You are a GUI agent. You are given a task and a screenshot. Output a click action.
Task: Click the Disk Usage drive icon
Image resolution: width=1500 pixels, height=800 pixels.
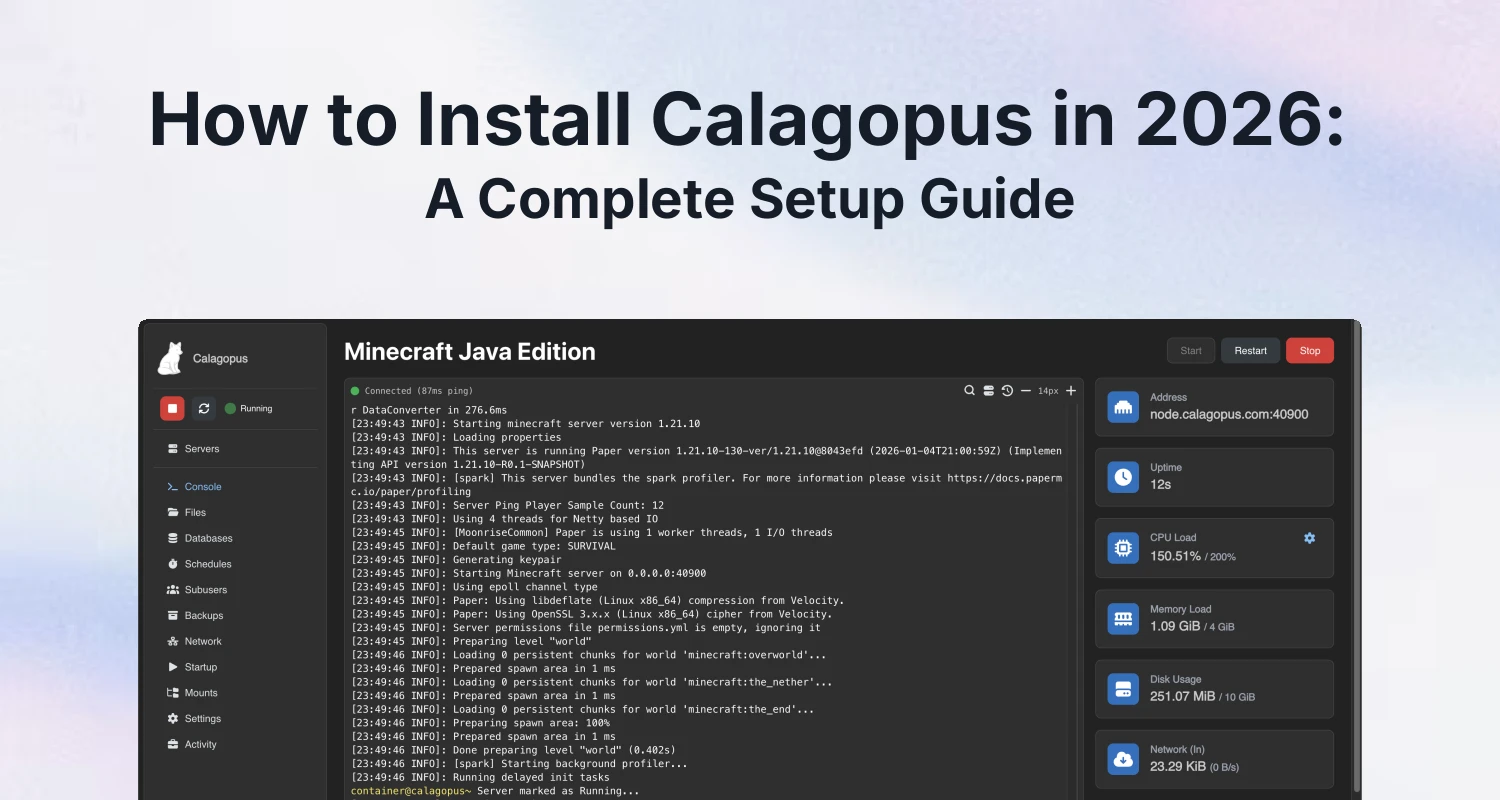1123,689
